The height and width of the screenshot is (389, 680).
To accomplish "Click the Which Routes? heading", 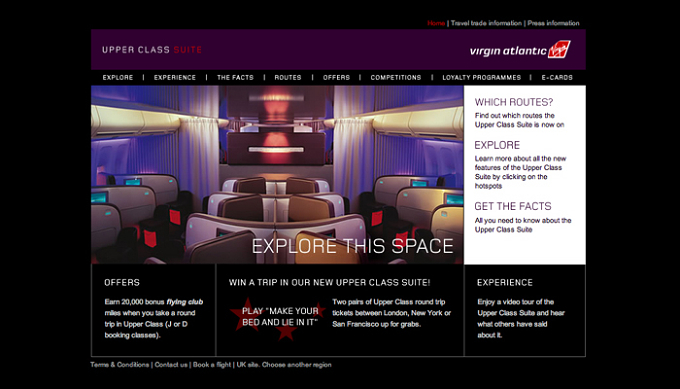I will 514,102.
